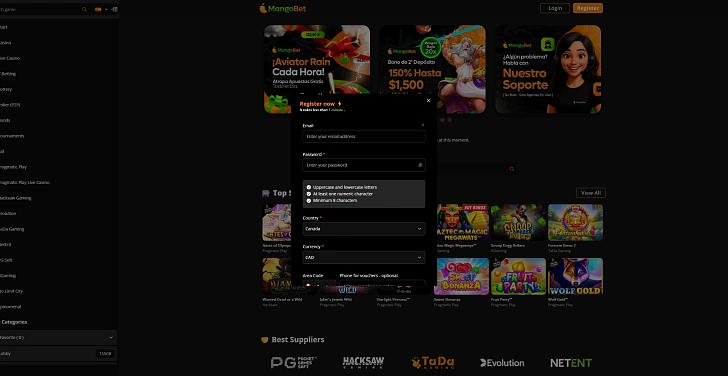728x376 pixels.
Task: Open the Live Casino sidebar menu item
Action: pyautogui.click(x=10, y=58)
